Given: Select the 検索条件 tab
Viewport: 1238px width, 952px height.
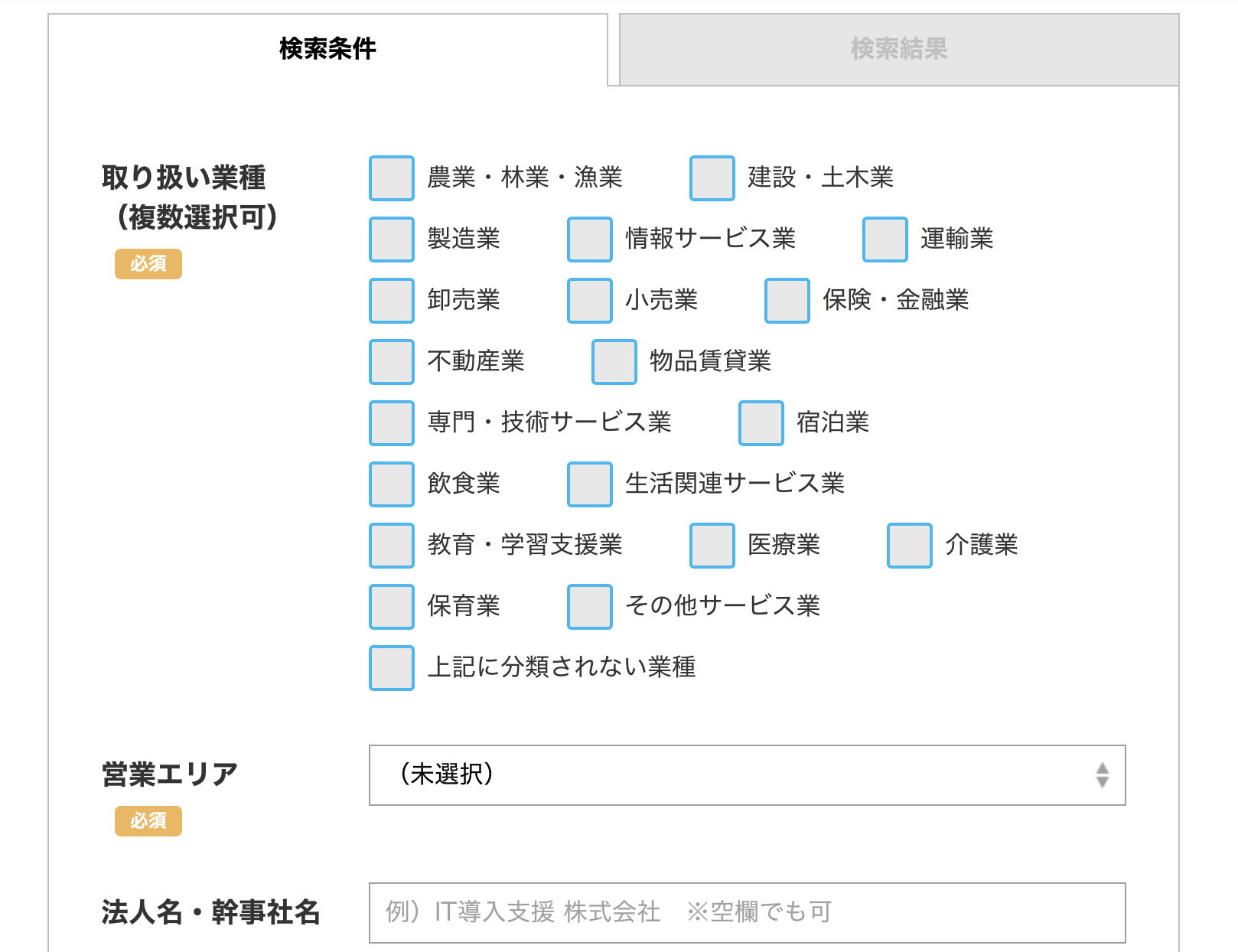Looking at the screenshot, I should point(327,49).
